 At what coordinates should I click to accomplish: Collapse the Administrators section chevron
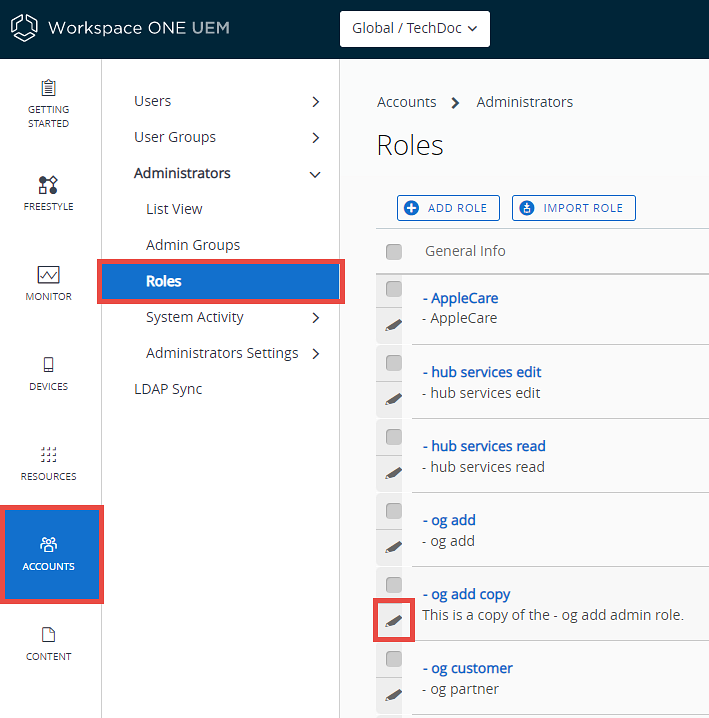(315, 174)
